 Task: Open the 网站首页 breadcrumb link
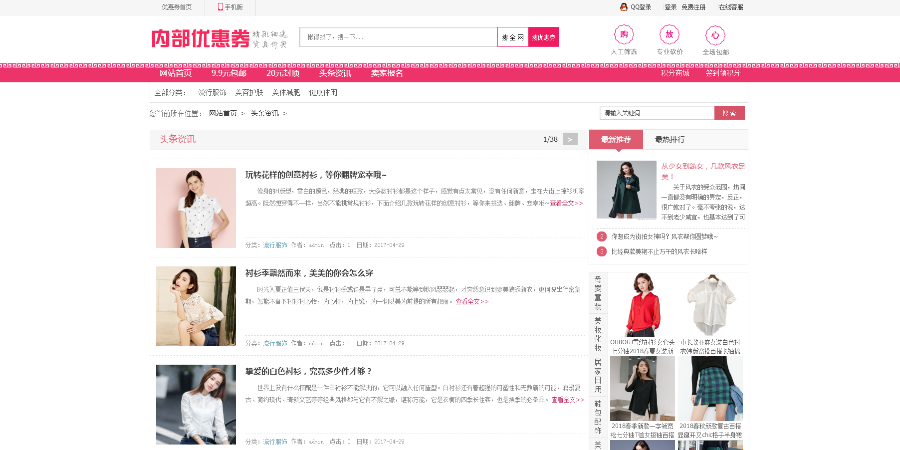(x=223, y=113)
